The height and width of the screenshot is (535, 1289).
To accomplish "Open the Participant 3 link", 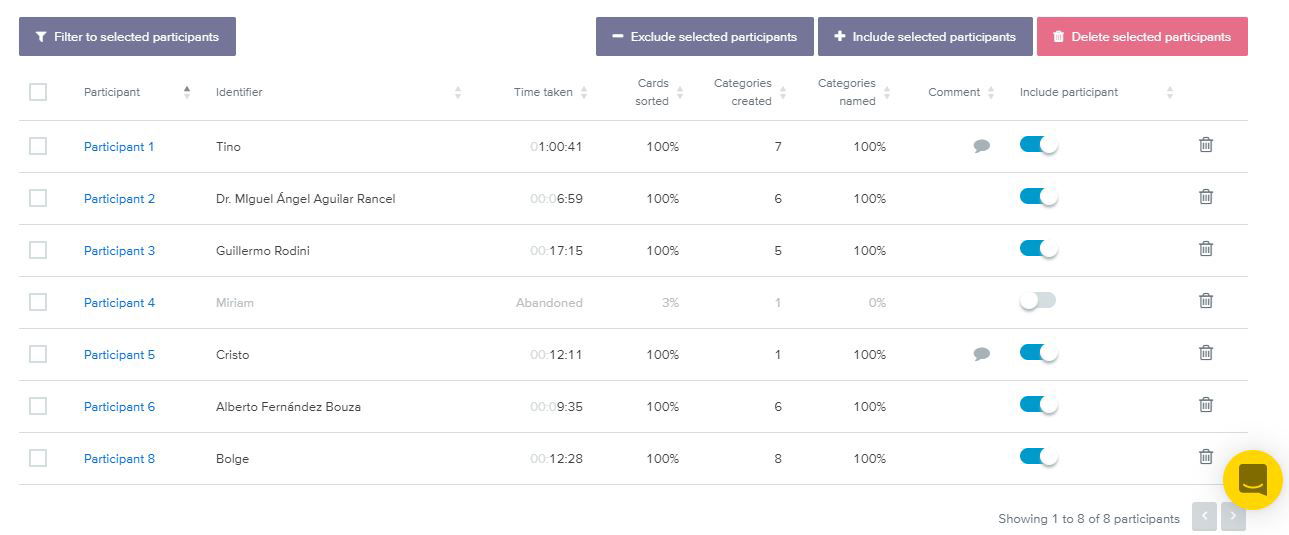I will (119, 251).
